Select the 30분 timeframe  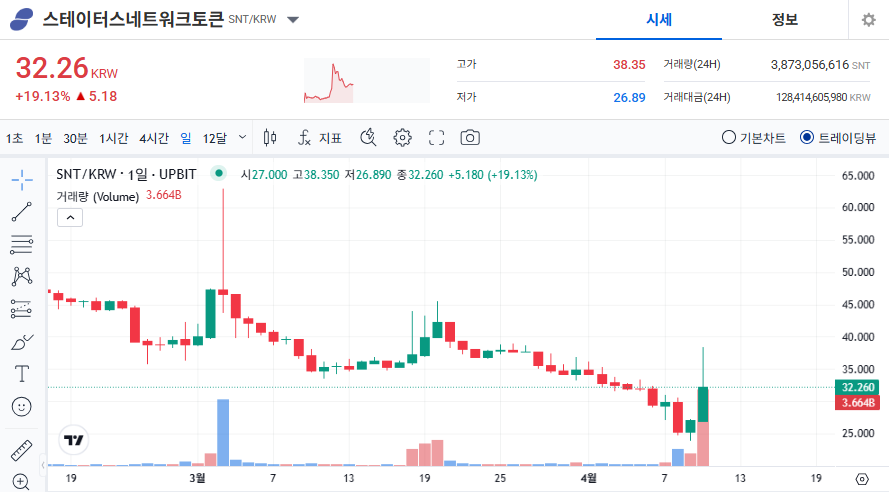coord(75,138)
